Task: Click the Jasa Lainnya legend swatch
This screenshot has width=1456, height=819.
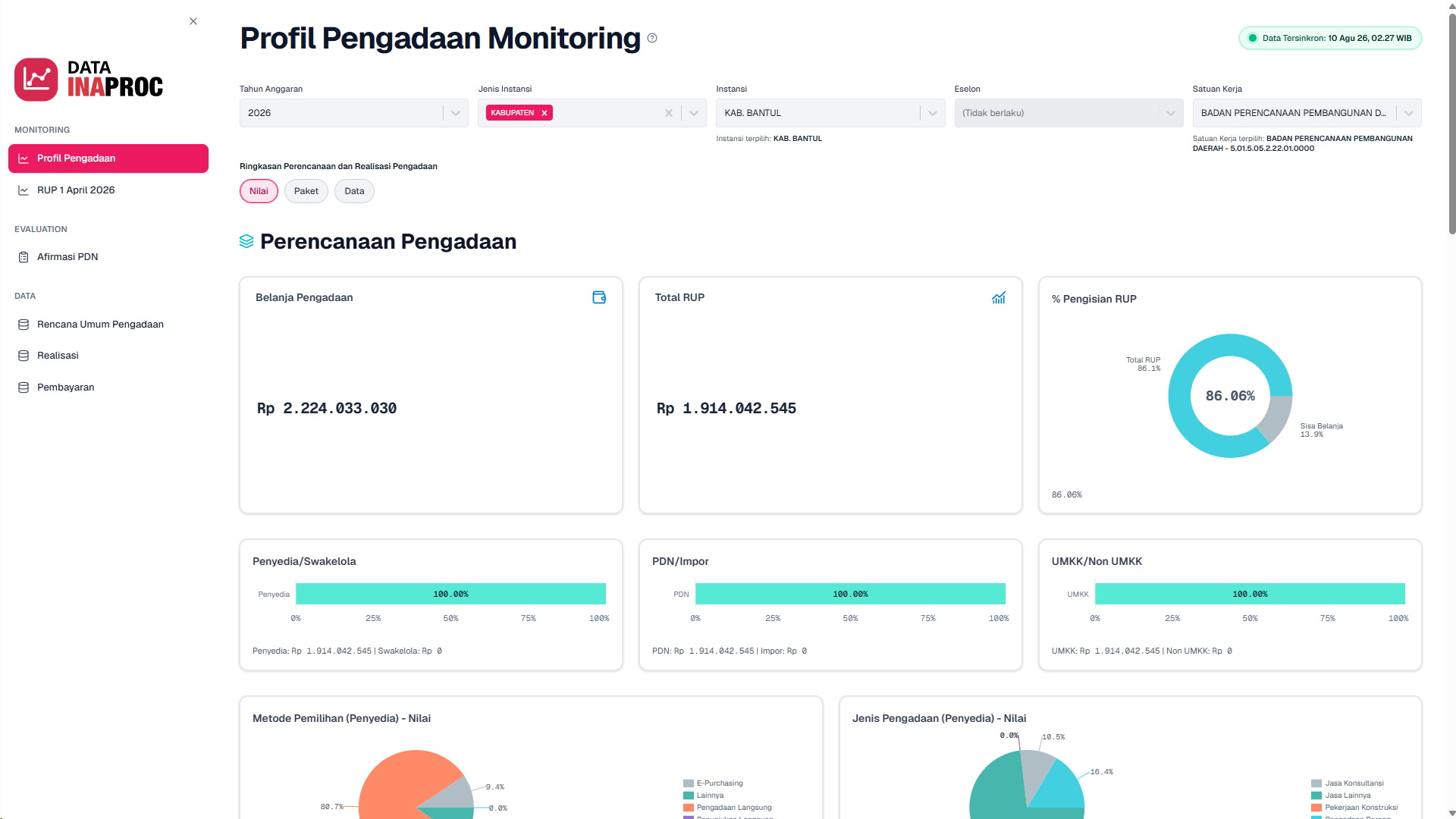Action: click(x=1316, y=795)
